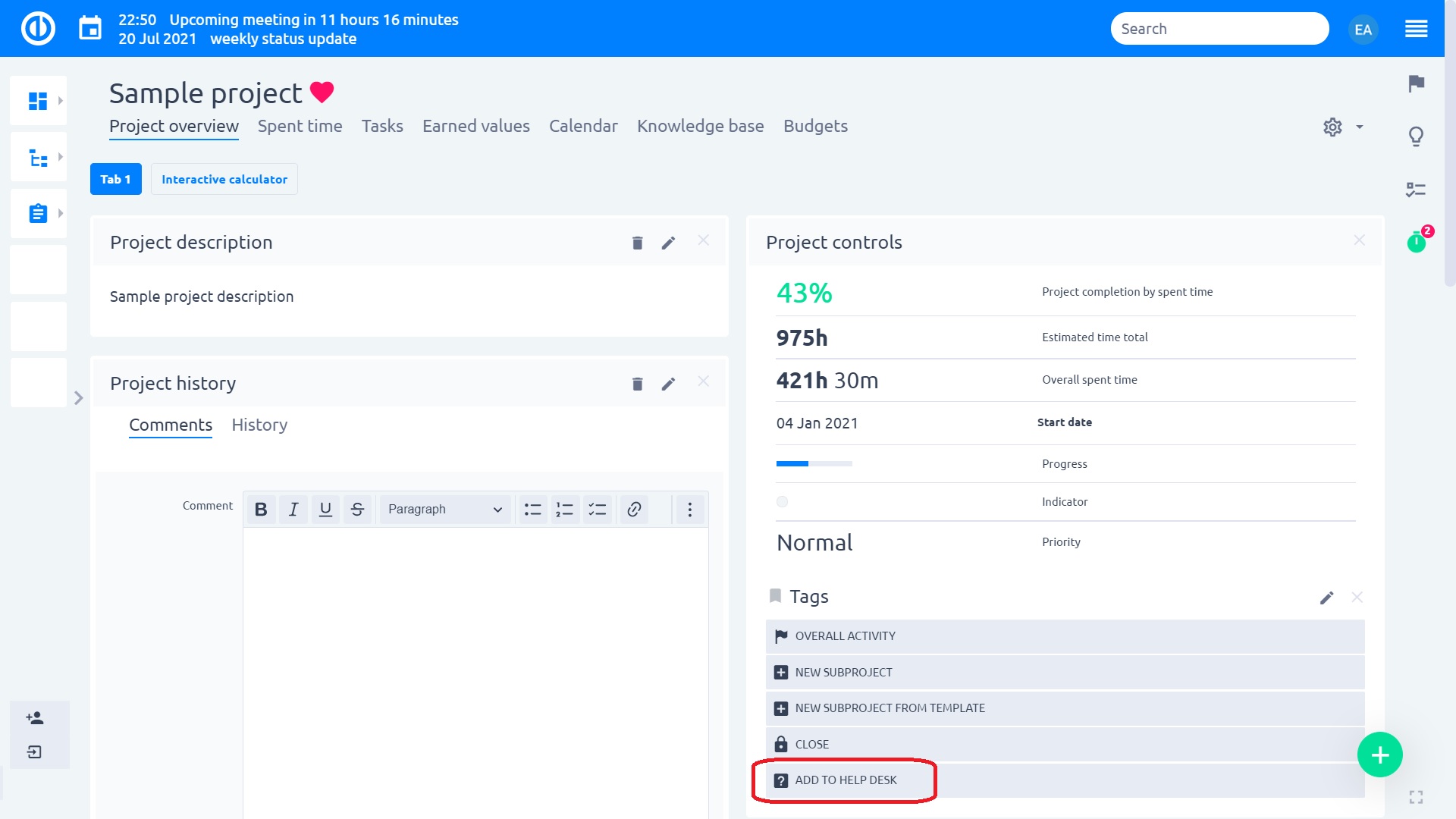Open the timer stopwatch icon in right sidebar
The width and height of the screenshot is (1456, 819).
coord(1416,242)
